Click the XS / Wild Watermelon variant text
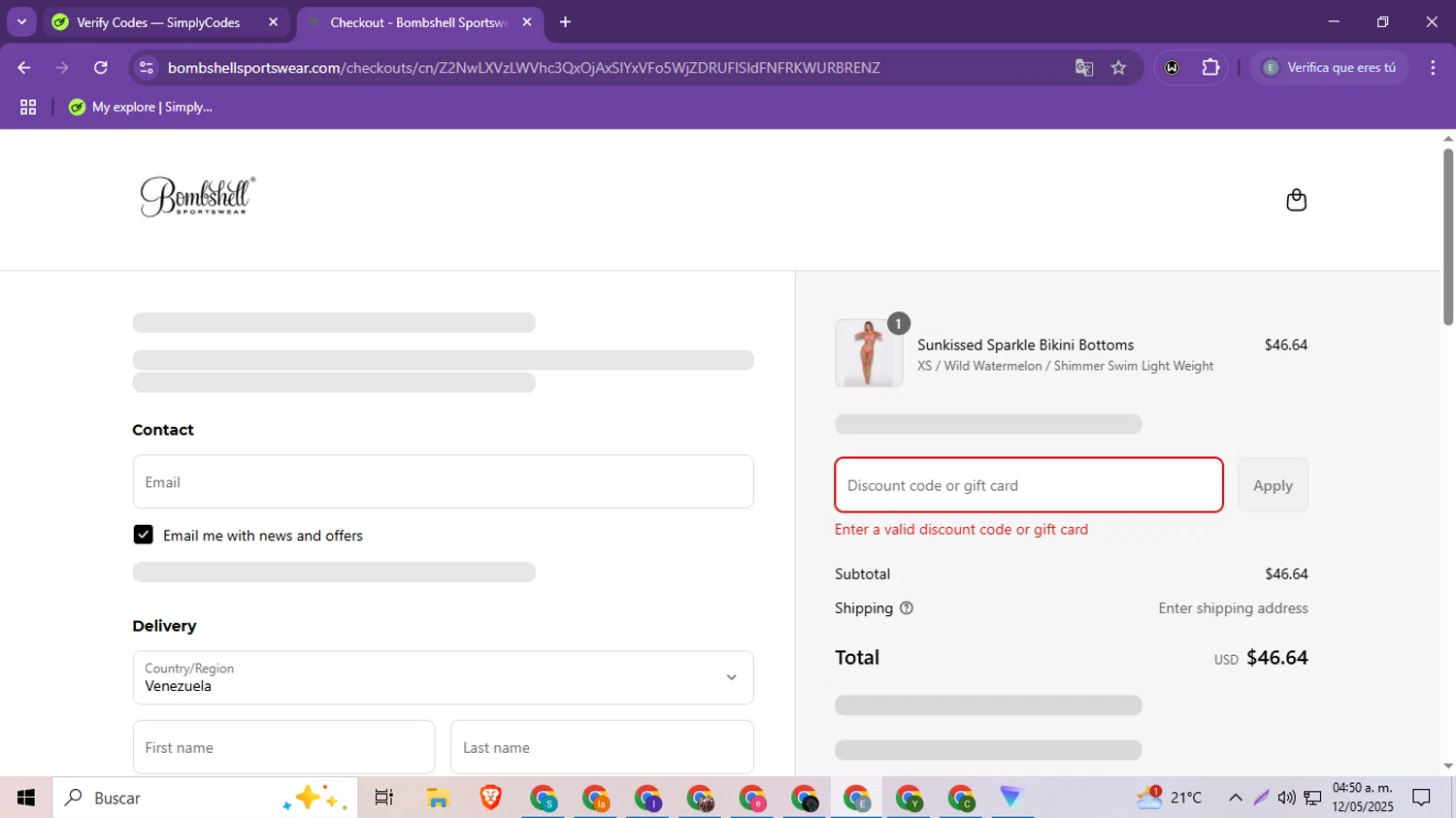The image size is (1456, 818). (1065, 366)
